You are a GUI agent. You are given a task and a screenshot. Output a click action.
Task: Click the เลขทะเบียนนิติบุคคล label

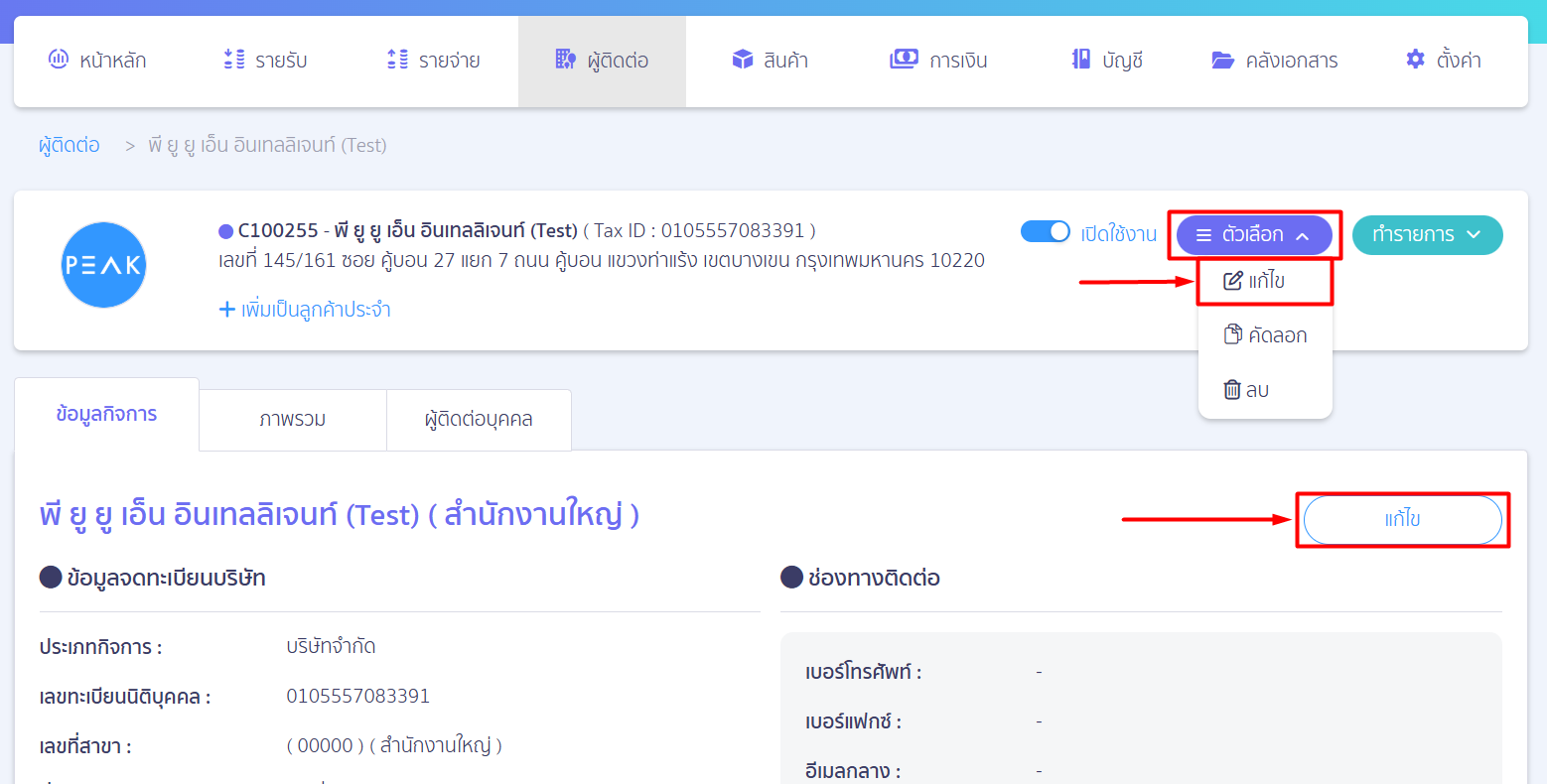pos(125,697)
